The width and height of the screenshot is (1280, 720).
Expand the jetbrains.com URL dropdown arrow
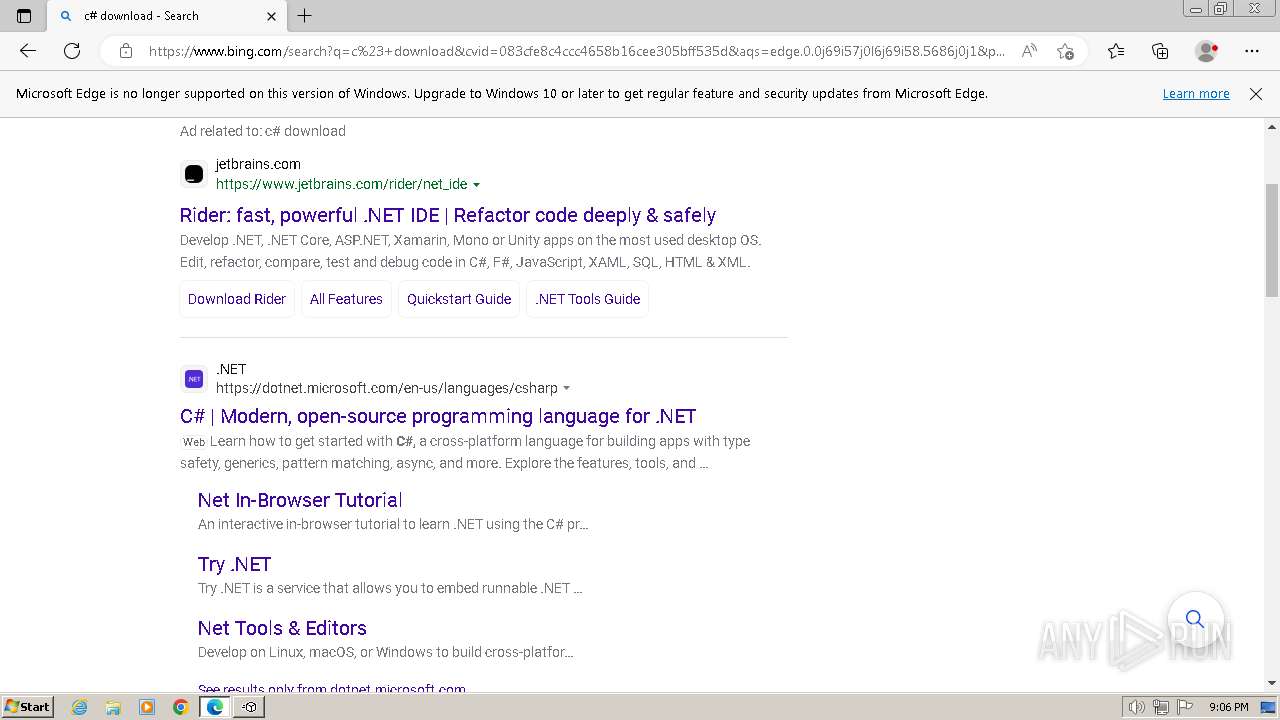[476, 185]
